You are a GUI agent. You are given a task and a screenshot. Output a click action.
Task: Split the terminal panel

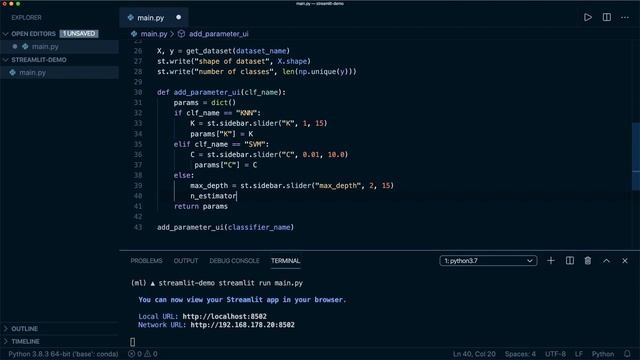[570, 260]
